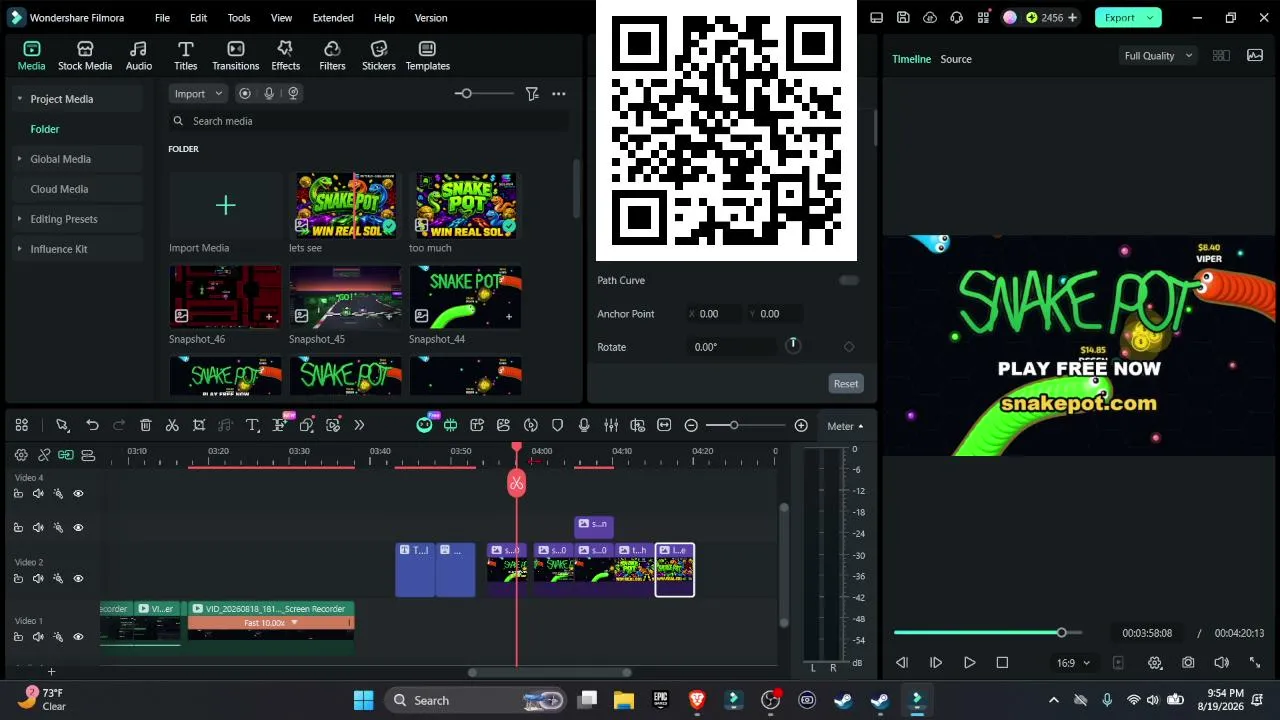Expand Editing Presets

(19, 219)
